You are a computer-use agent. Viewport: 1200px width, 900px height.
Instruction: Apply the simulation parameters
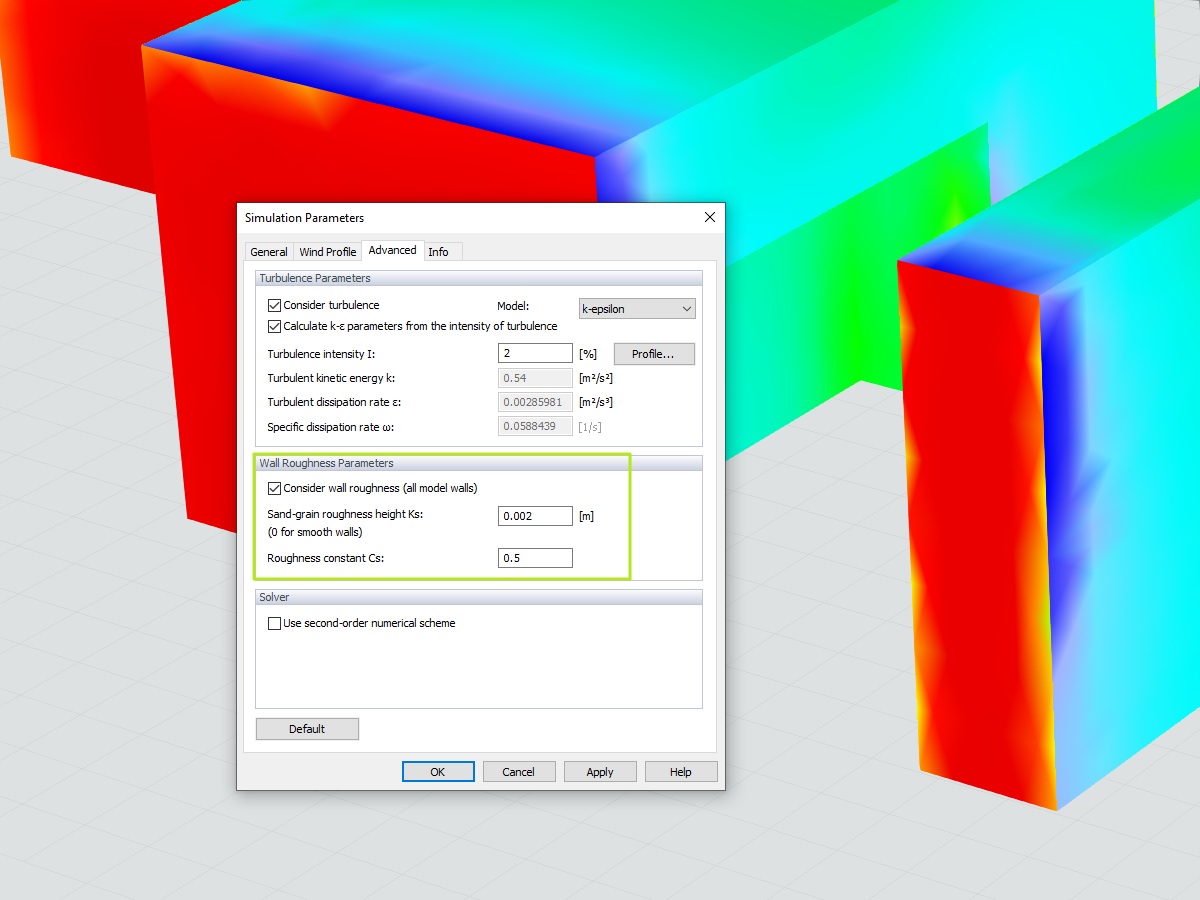600,771
